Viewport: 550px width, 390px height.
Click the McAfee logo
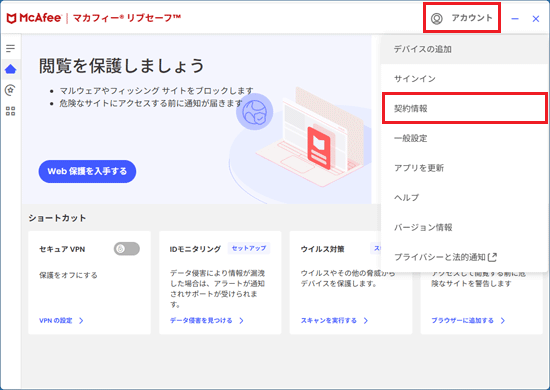[34, 18]
